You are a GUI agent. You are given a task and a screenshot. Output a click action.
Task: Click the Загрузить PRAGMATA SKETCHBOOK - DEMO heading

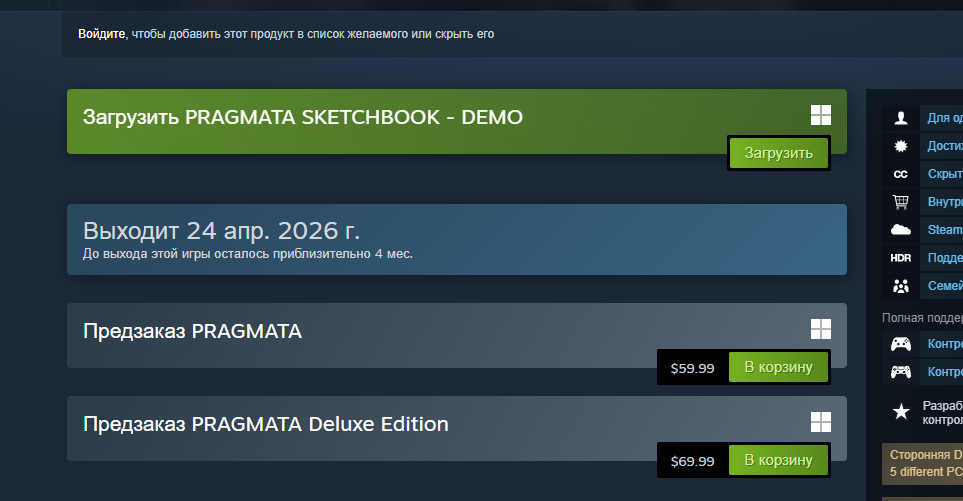303,117
